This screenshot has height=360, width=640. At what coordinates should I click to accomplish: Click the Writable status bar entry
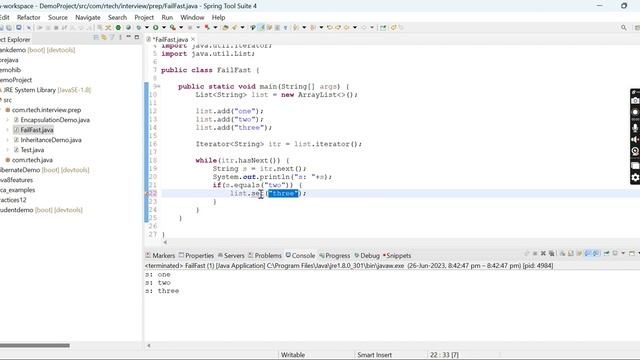(x=293, y=355)
